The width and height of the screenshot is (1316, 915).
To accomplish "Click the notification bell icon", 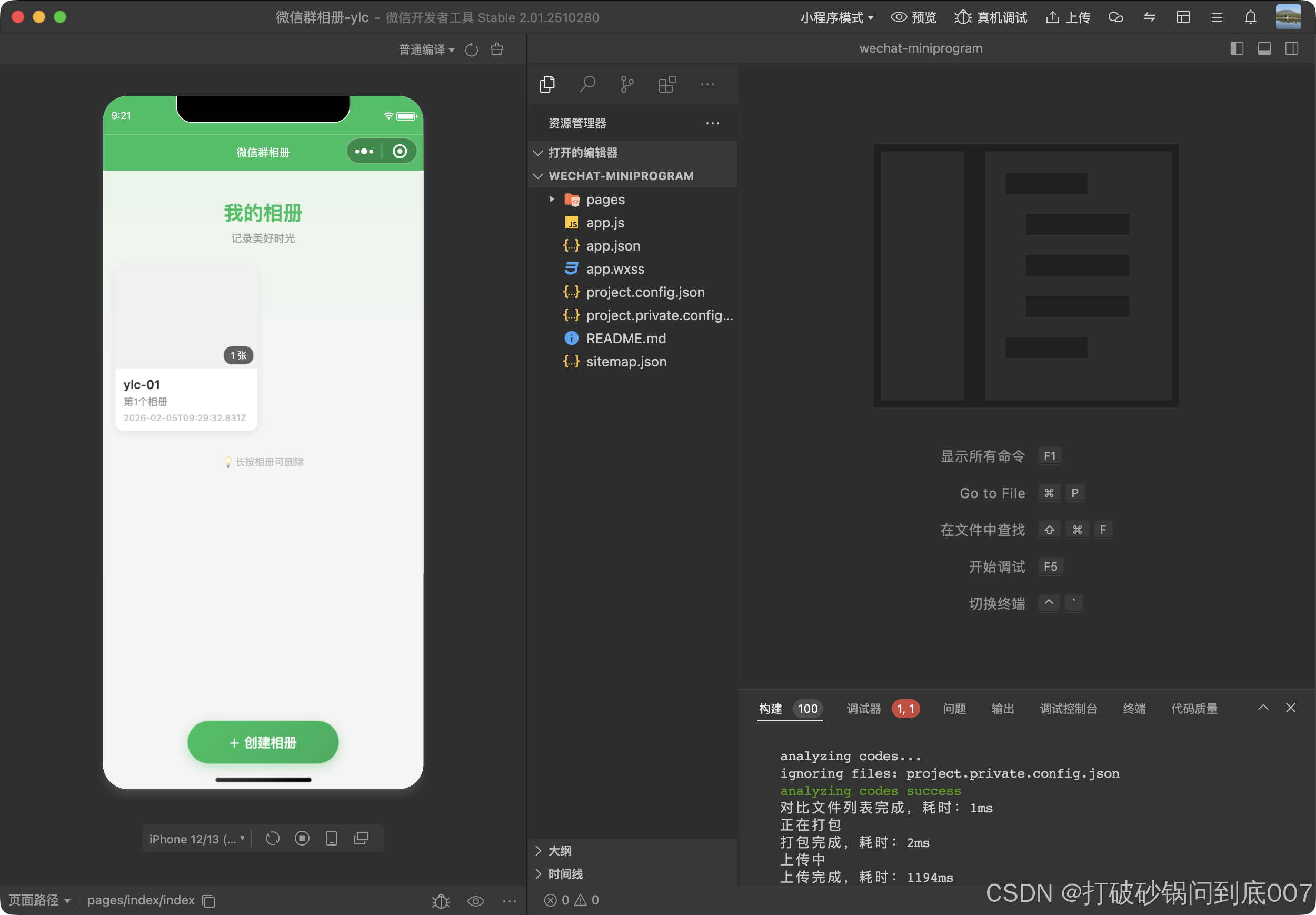I will click(1250, 17).
